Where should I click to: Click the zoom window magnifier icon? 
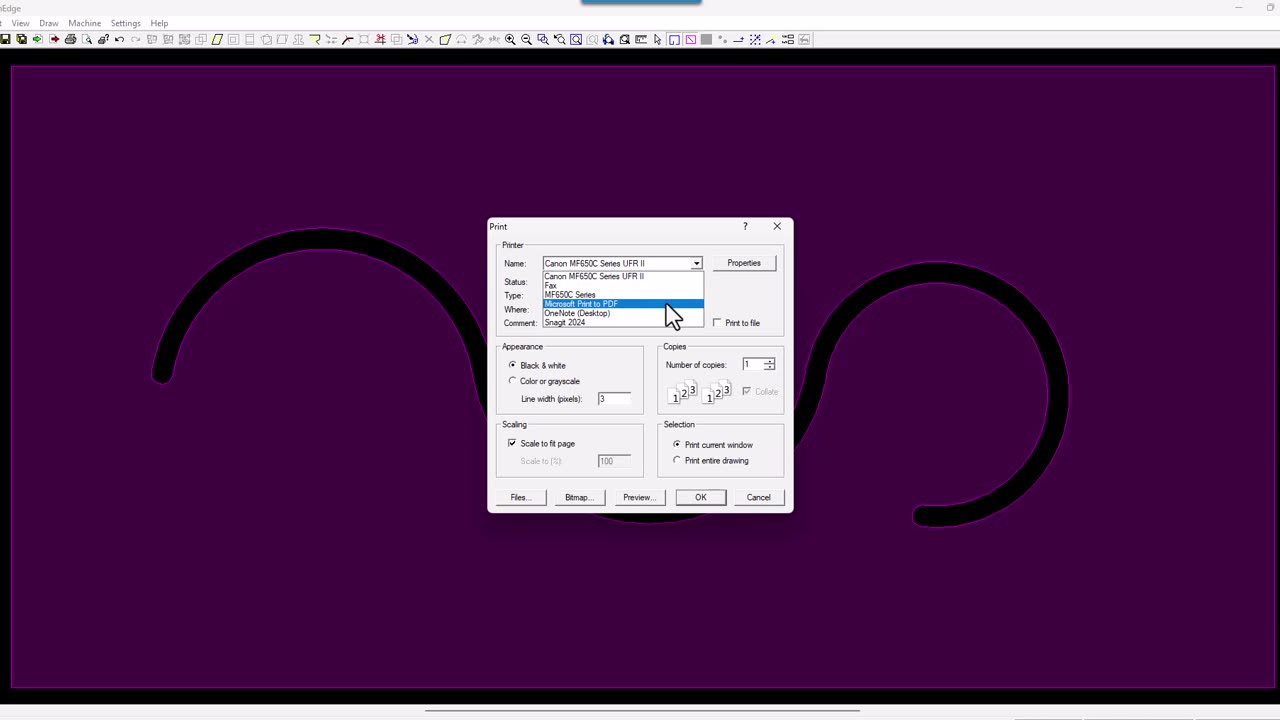[543, 39]
